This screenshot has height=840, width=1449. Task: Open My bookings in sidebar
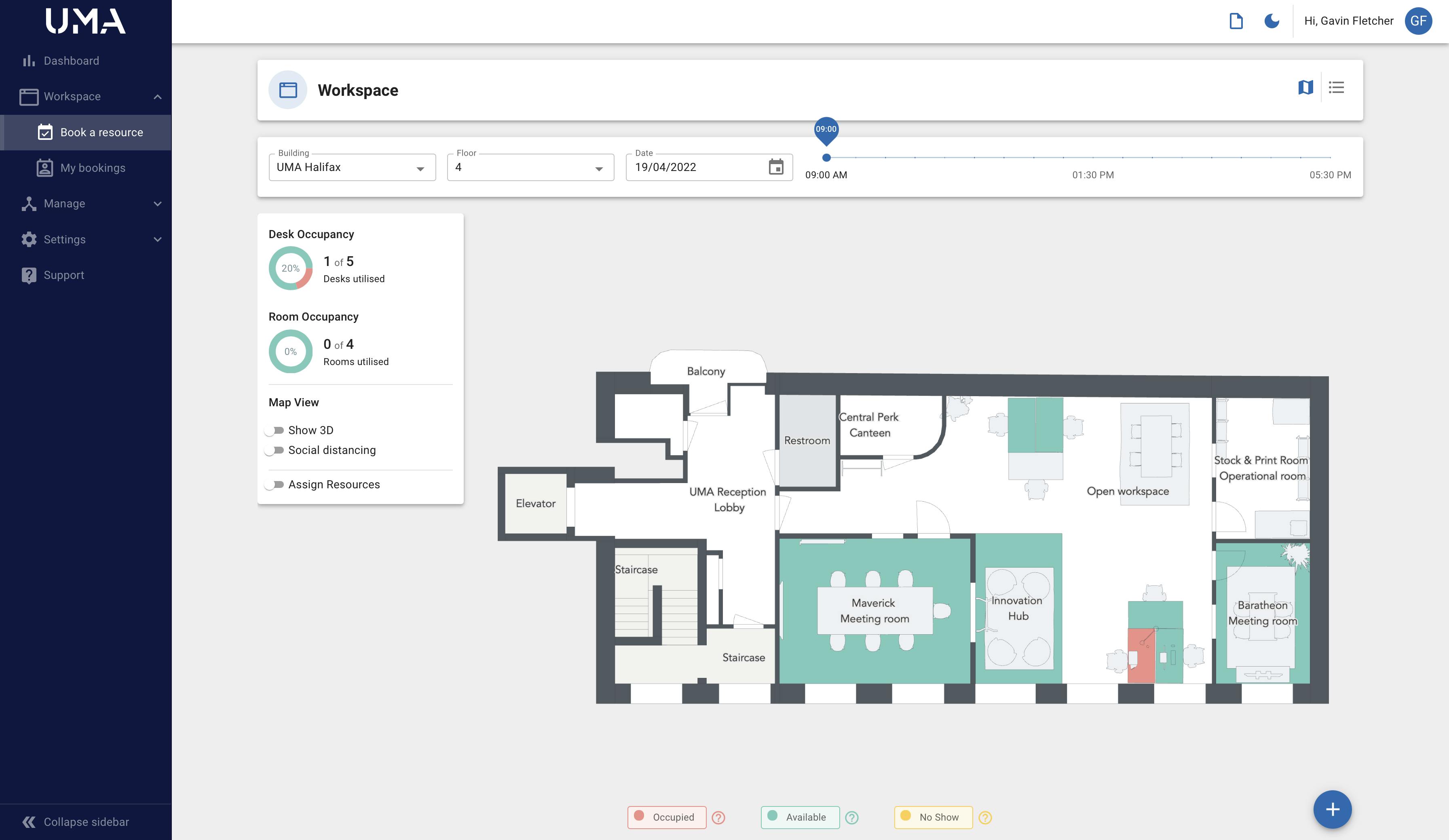93,168
